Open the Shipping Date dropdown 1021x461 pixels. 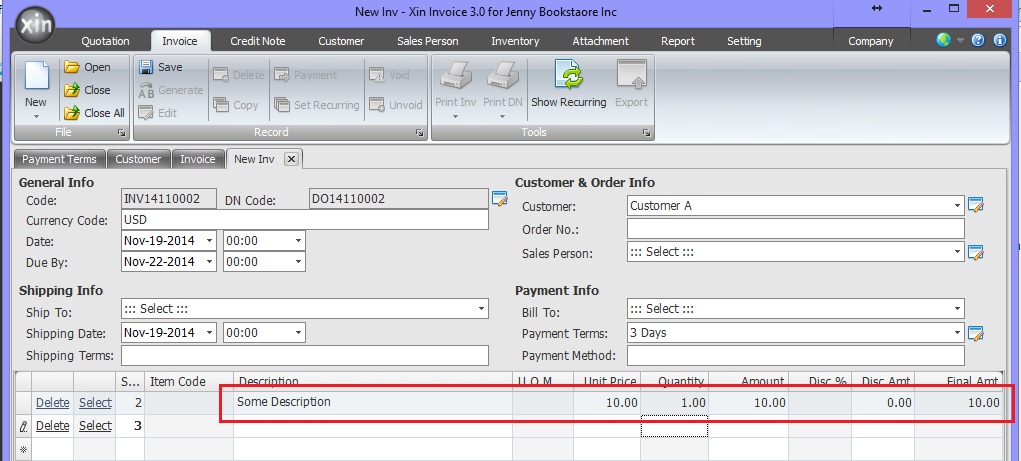[209, 333]
